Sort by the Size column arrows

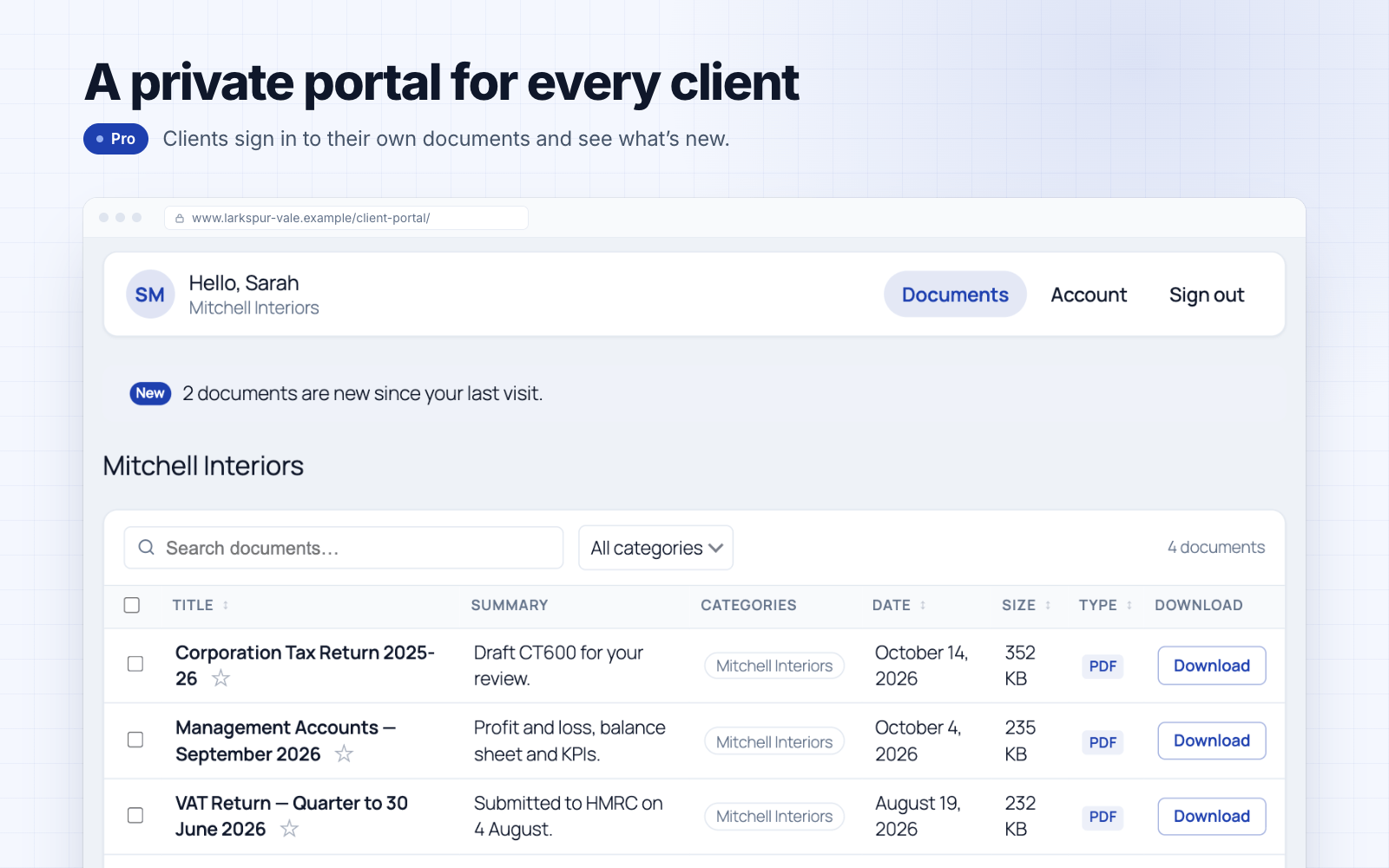[1048, 605]
